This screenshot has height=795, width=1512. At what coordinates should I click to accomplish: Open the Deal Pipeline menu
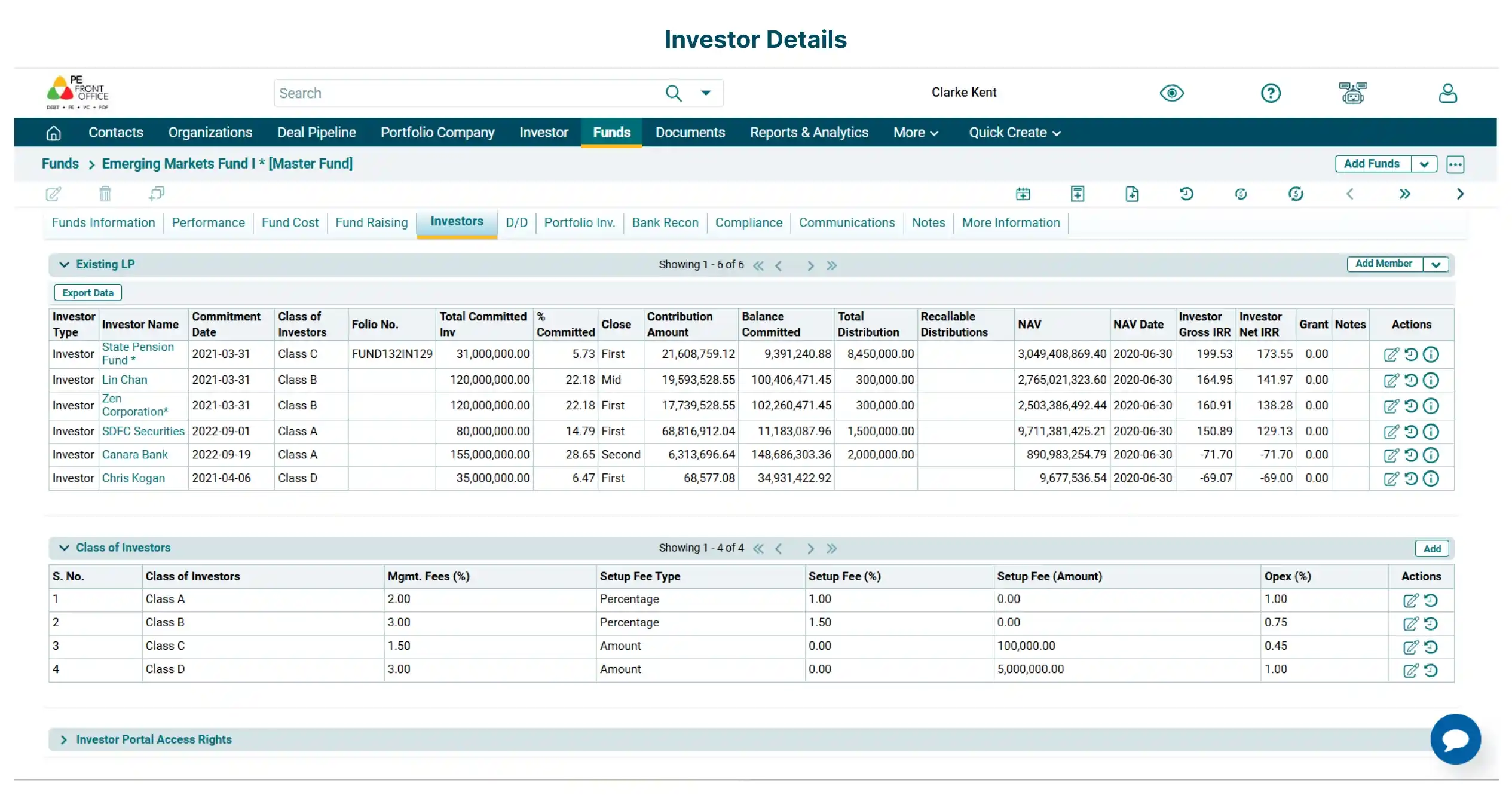(x=316, y=133)
